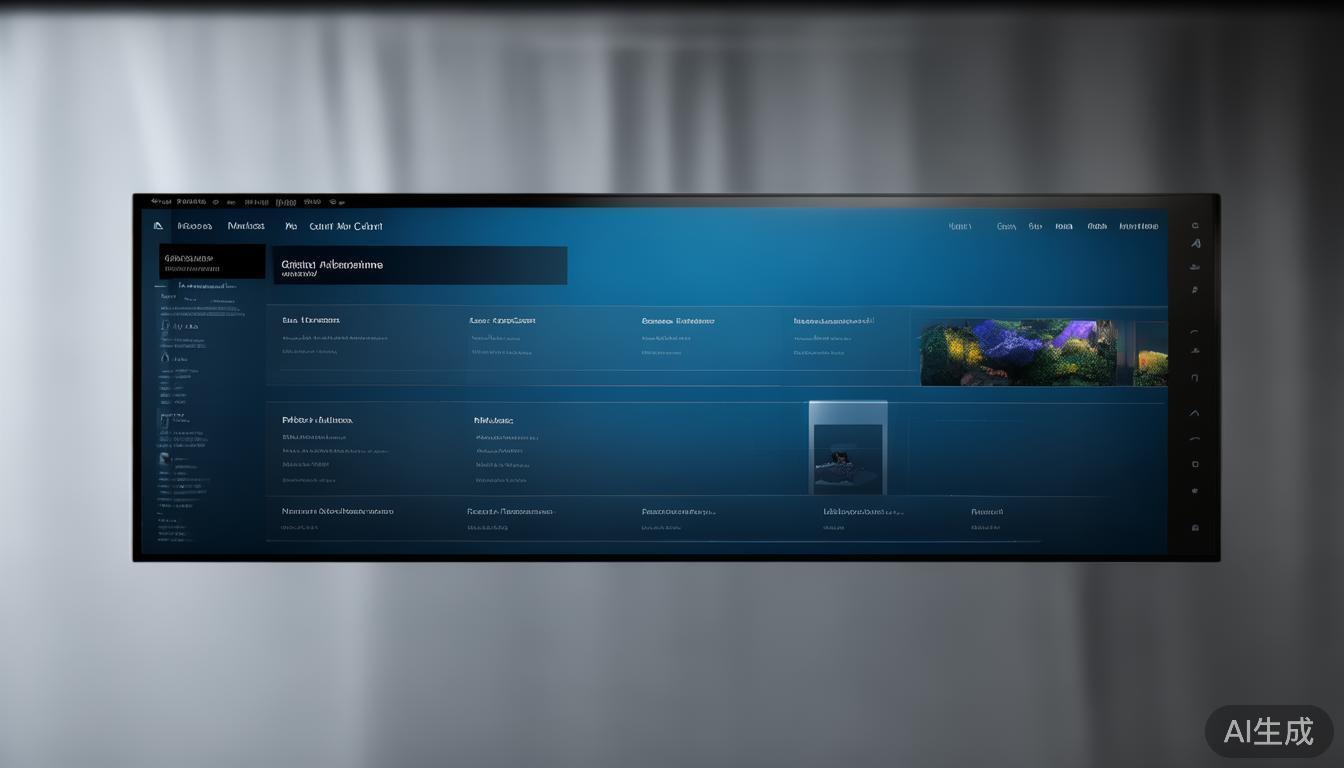Click the topmost small square icon on right strip
The image size is (1344, 768).
coord(1195,226)
